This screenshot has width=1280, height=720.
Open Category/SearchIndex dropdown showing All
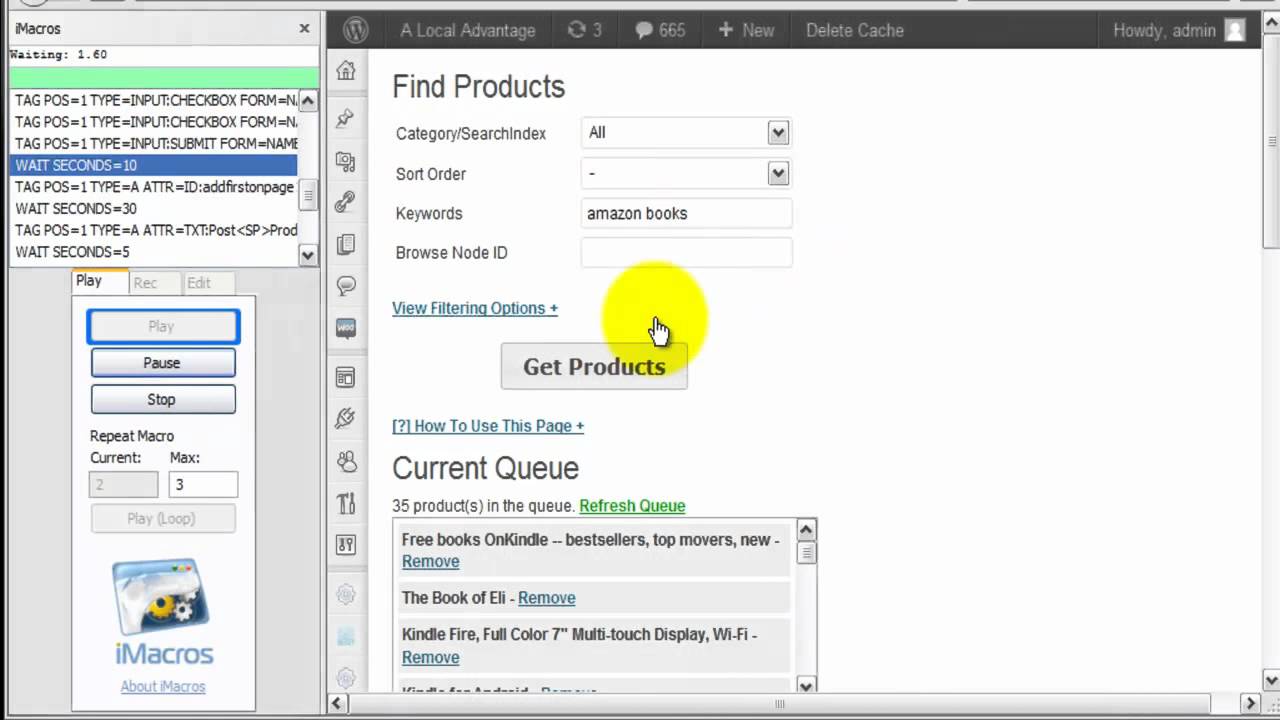pyautogui.click(x=686, y=132)
